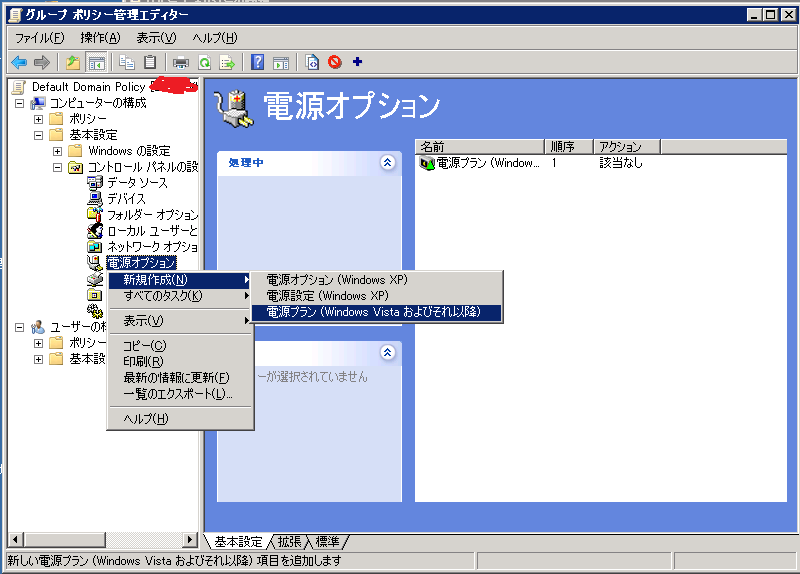Click the blue plus add icon
Image resolution: width=800 pixels, height=574 pixels.
358,62
